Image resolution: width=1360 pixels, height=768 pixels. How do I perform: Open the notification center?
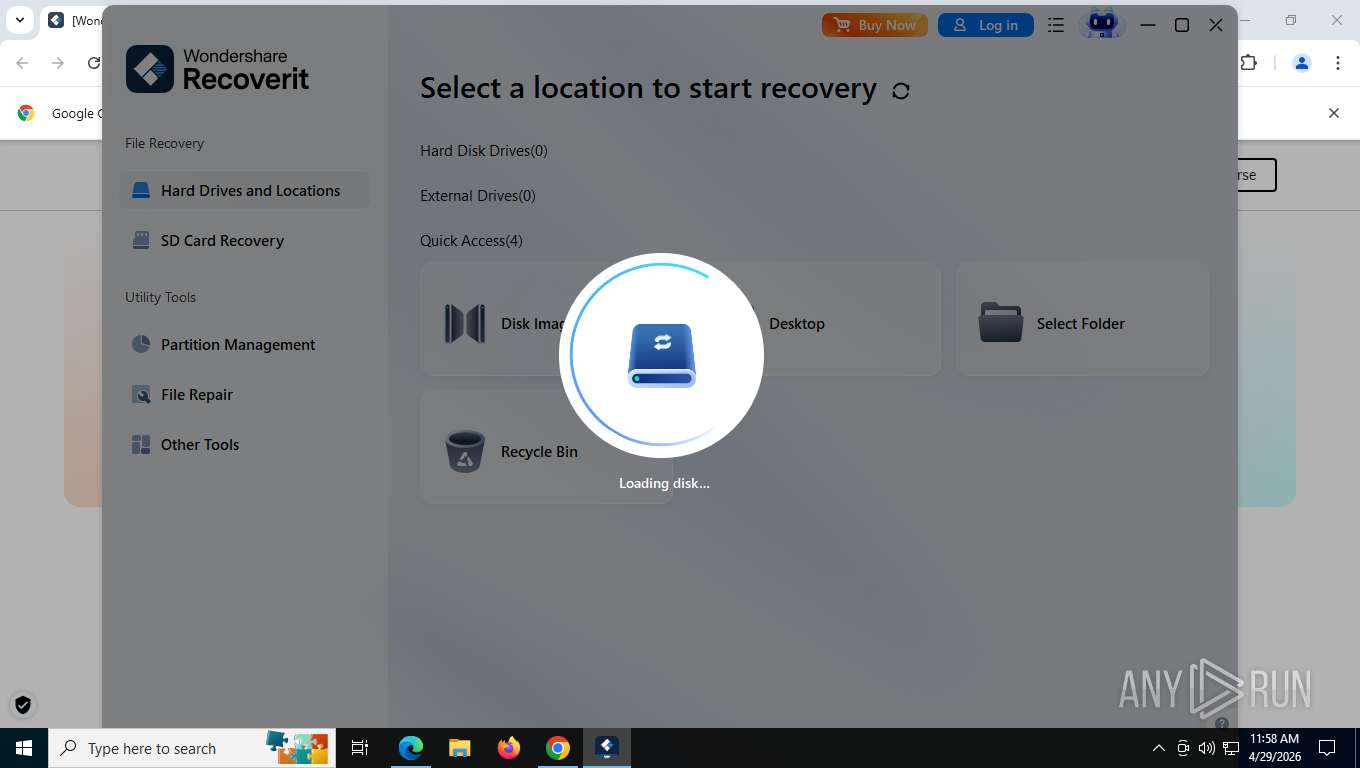[x=1327, y=748]
